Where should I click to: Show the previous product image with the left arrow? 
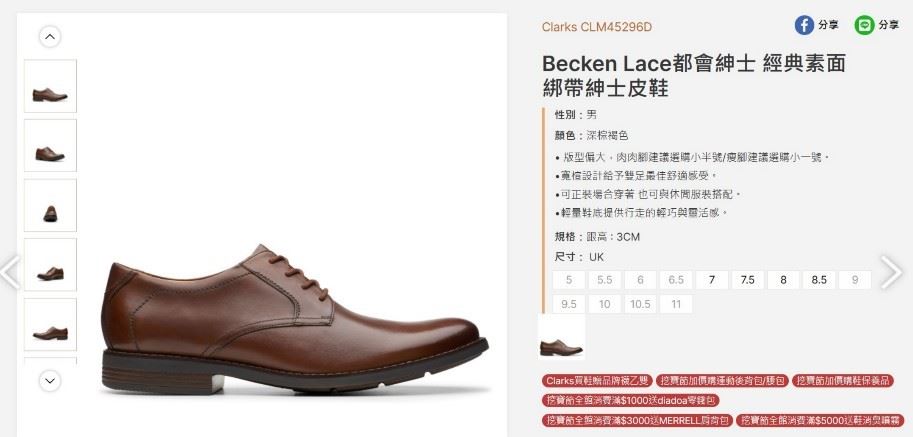[10, 272]
